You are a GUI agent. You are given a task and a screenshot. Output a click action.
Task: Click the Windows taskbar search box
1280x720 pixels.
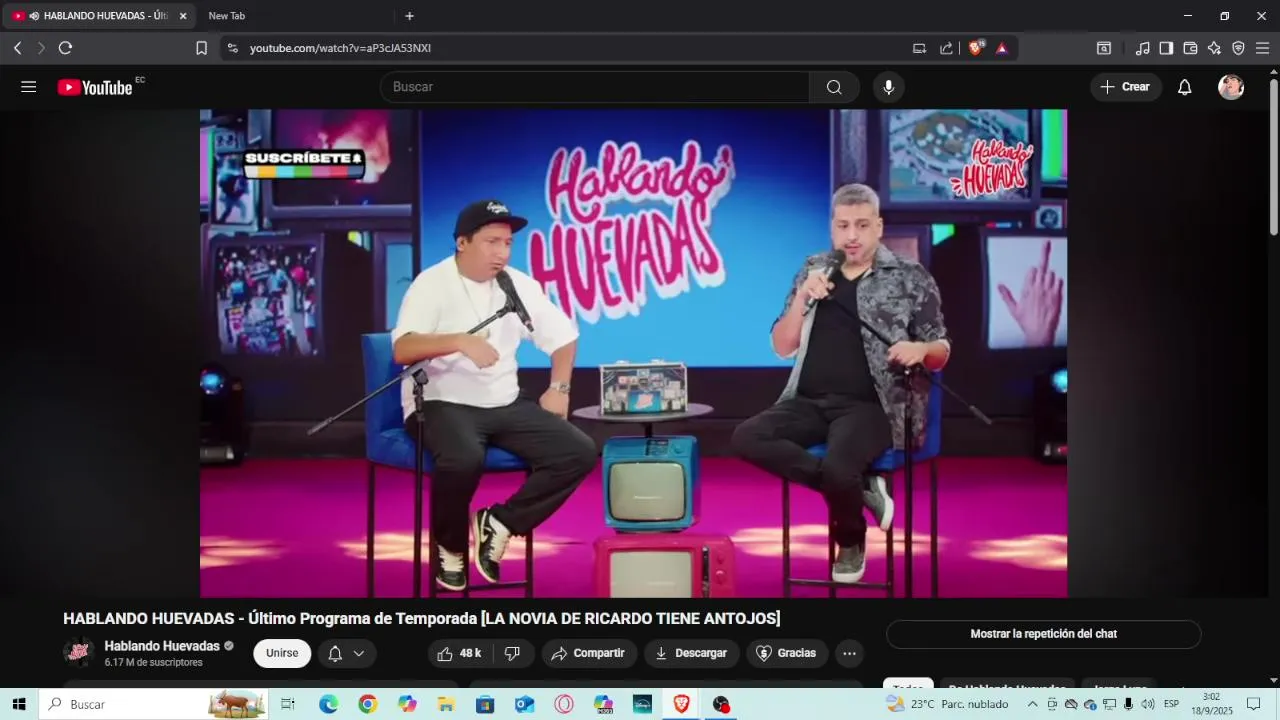pos(155,704)
